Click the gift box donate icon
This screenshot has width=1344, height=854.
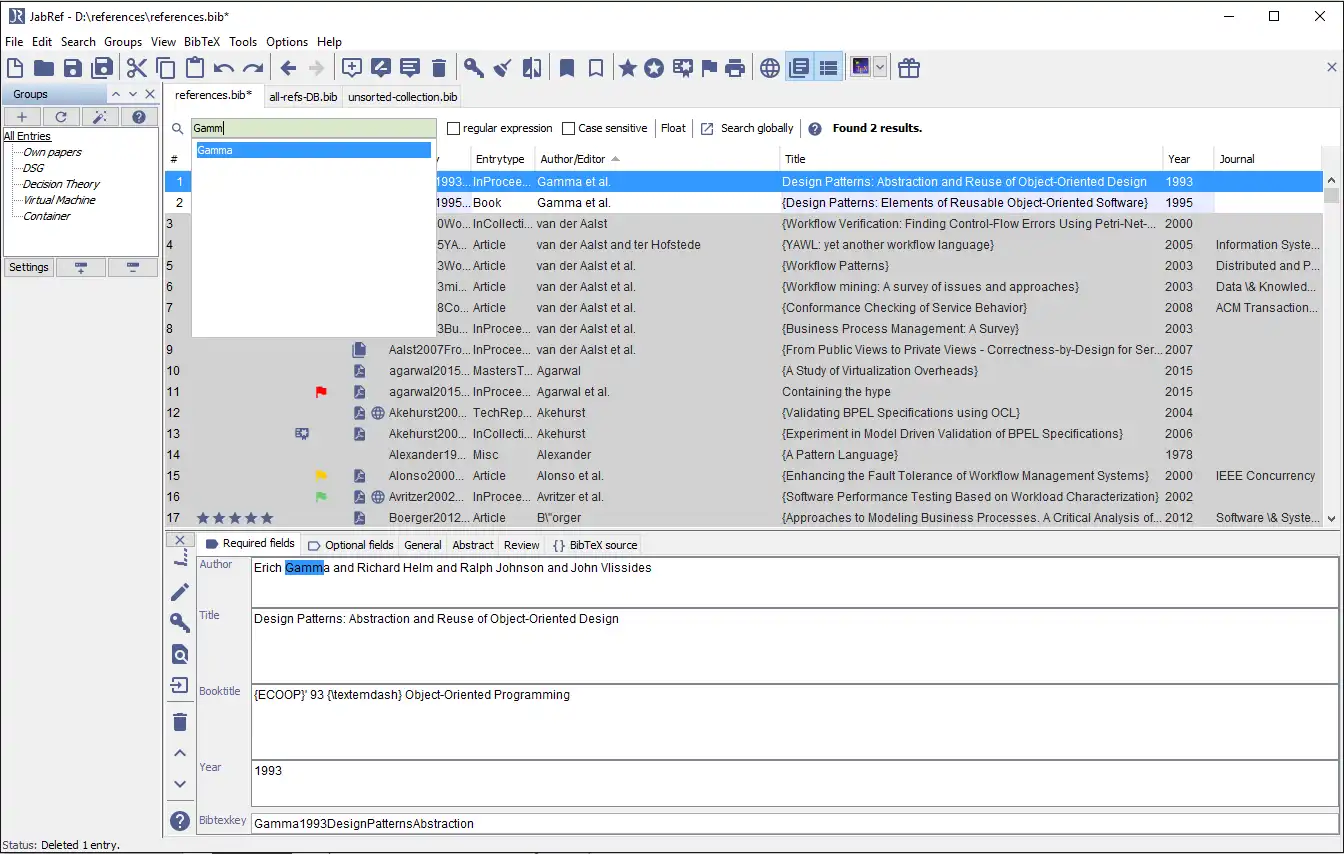(x=908, y=68)
